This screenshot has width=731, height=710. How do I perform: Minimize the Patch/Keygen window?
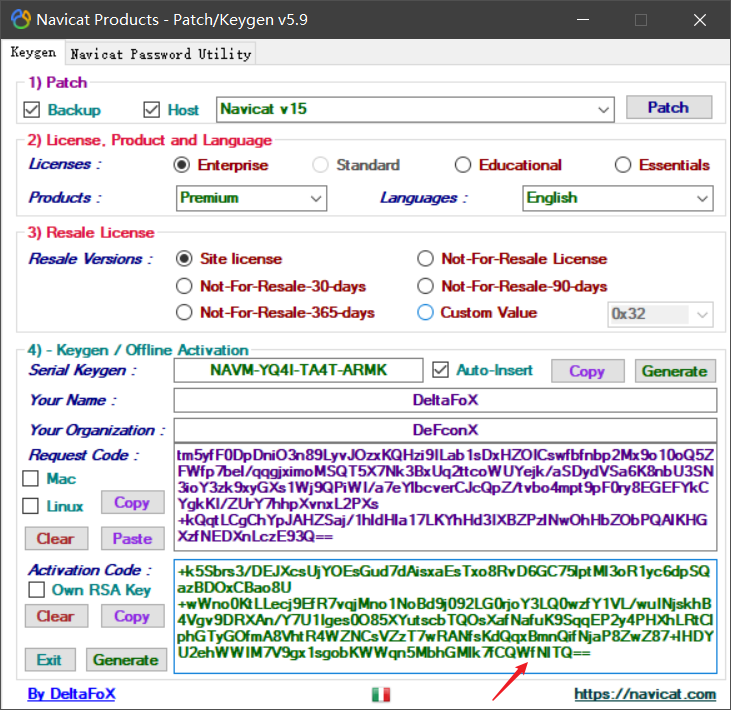point(583,20)
